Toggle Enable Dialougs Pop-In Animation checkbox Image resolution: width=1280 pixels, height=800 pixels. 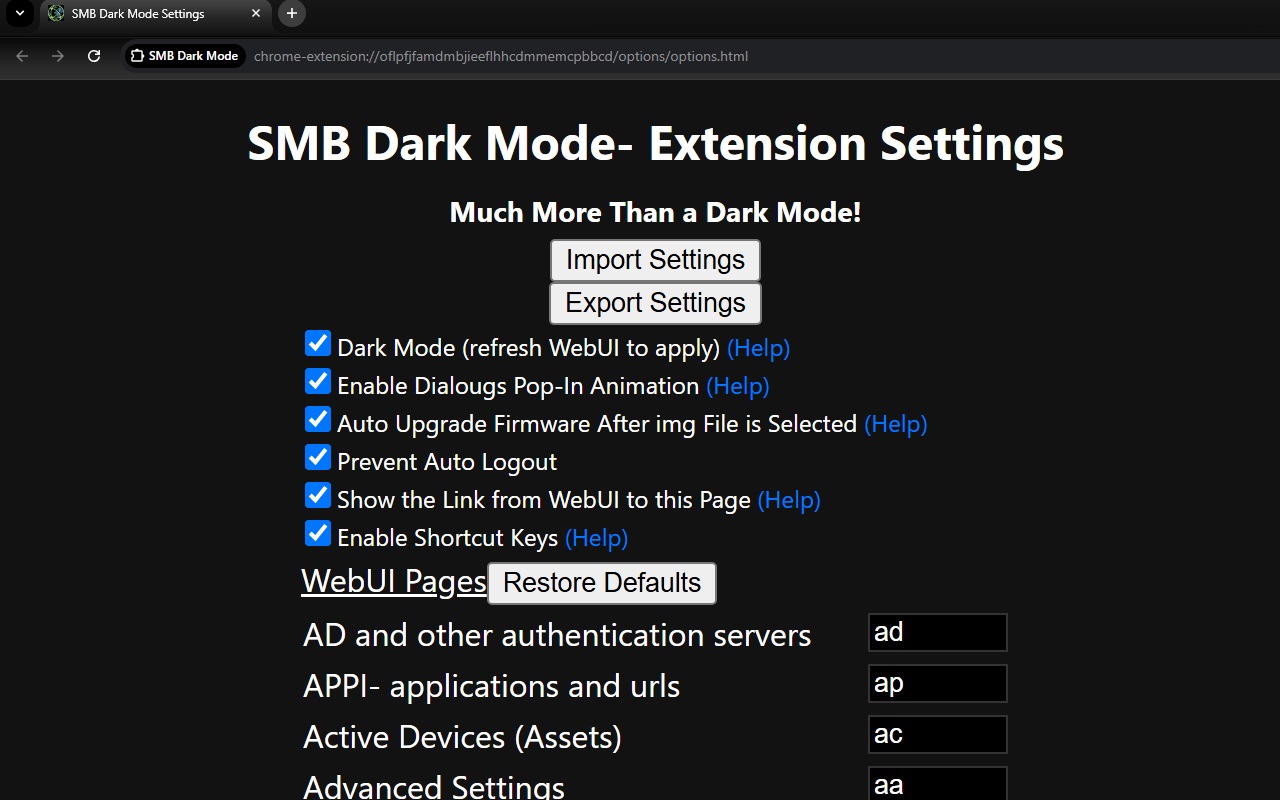[x=318, y=382]
